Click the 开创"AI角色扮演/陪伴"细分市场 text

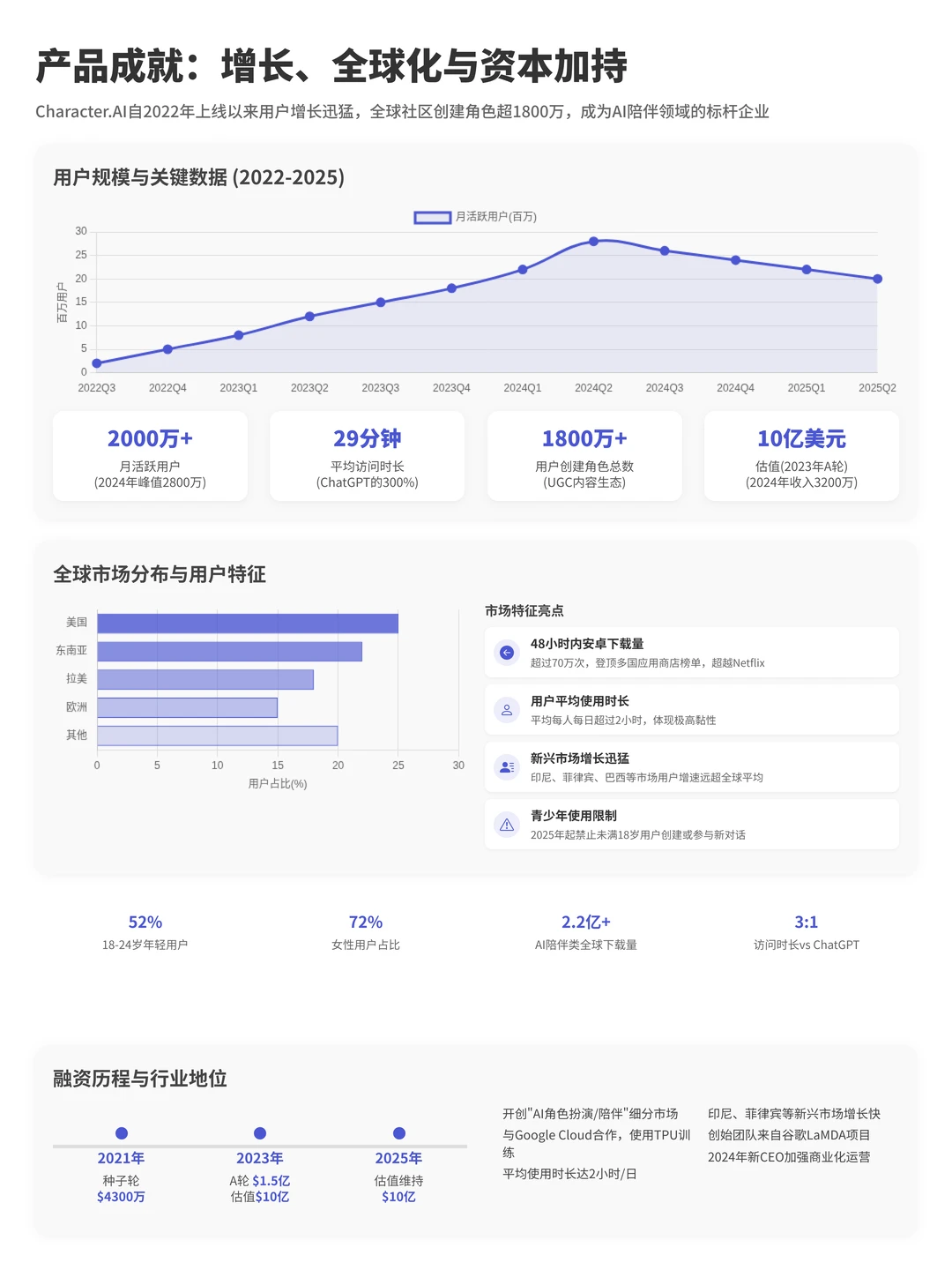[591, 1114]
